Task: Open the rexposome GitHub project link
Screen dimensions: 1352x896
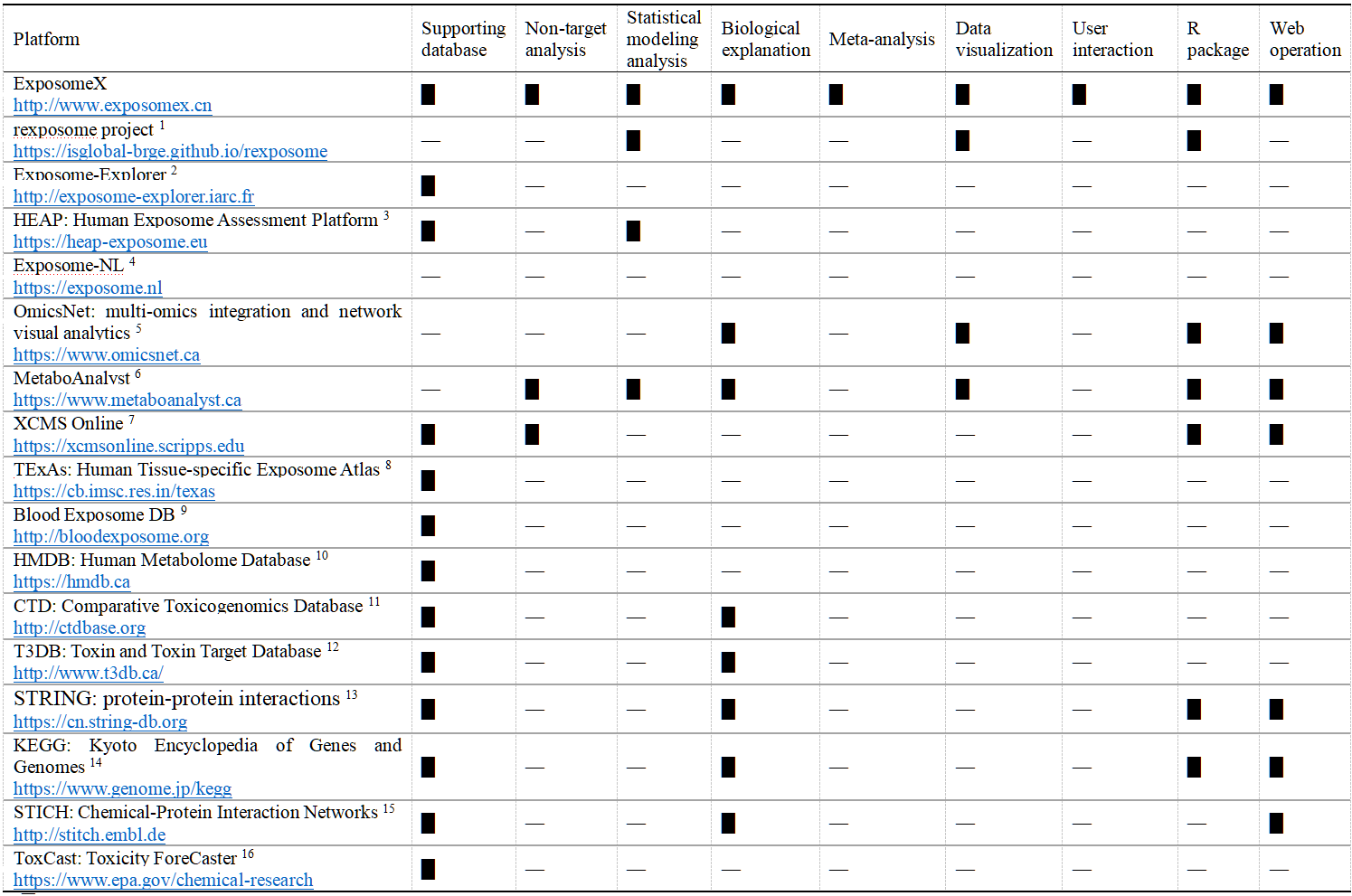Action: pyautogui.click(x=170, y=151)
